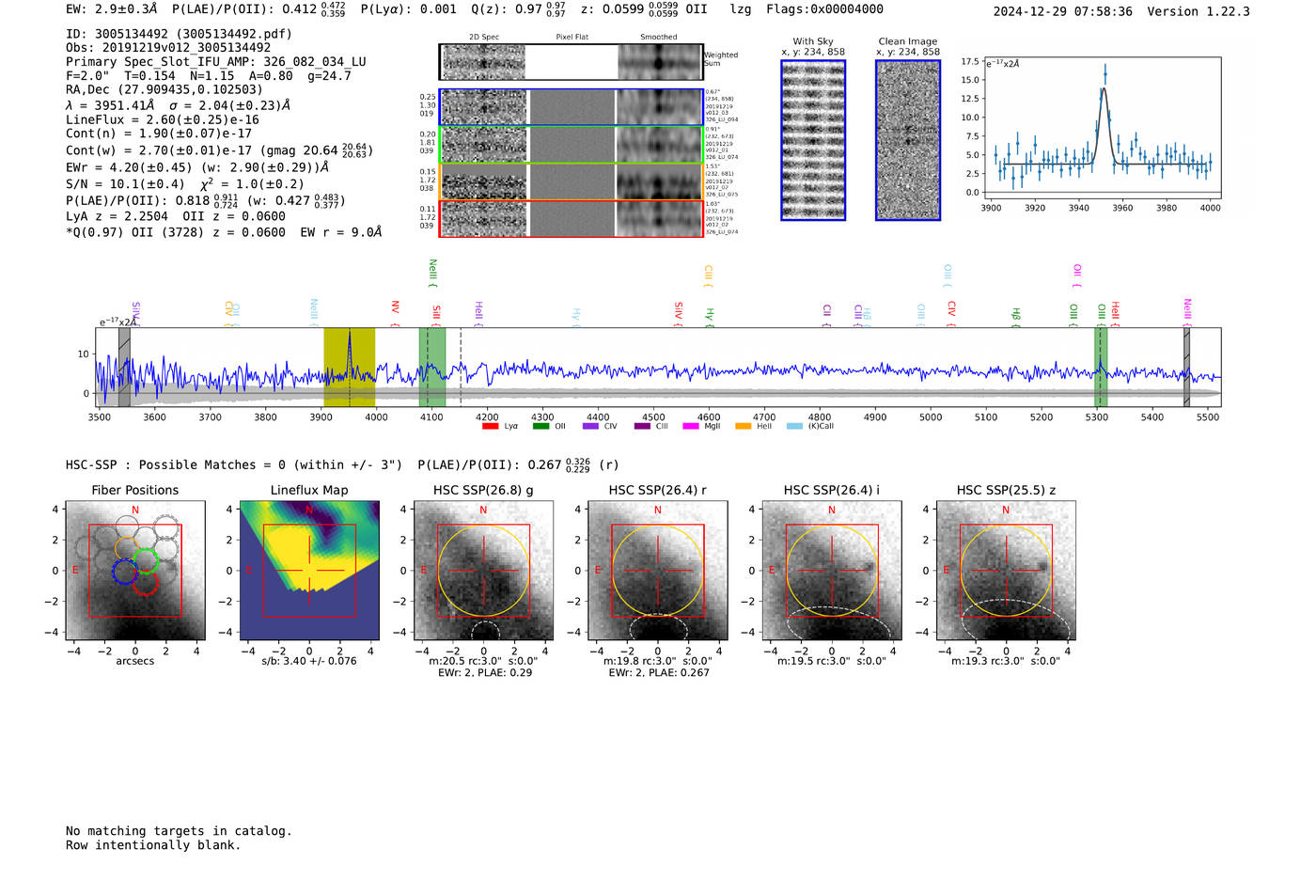Click the green fiber circle in Fiber Positions
This screenshot has width=1316, height=896.
tap(145, 561)
